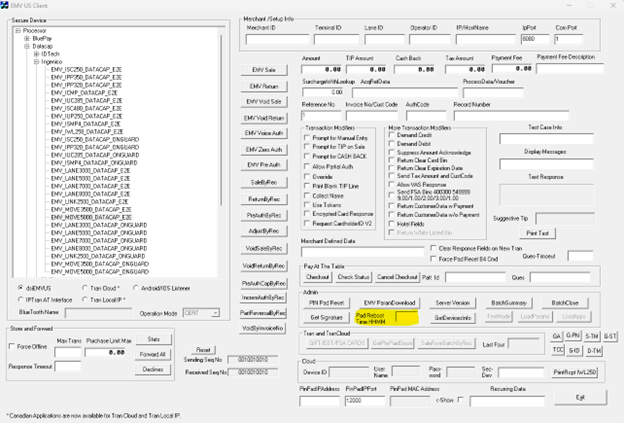The width and height of the screenshot is (624, 423).
Task: Enable the Demand Debit checkbox
Action: point(392,143)
